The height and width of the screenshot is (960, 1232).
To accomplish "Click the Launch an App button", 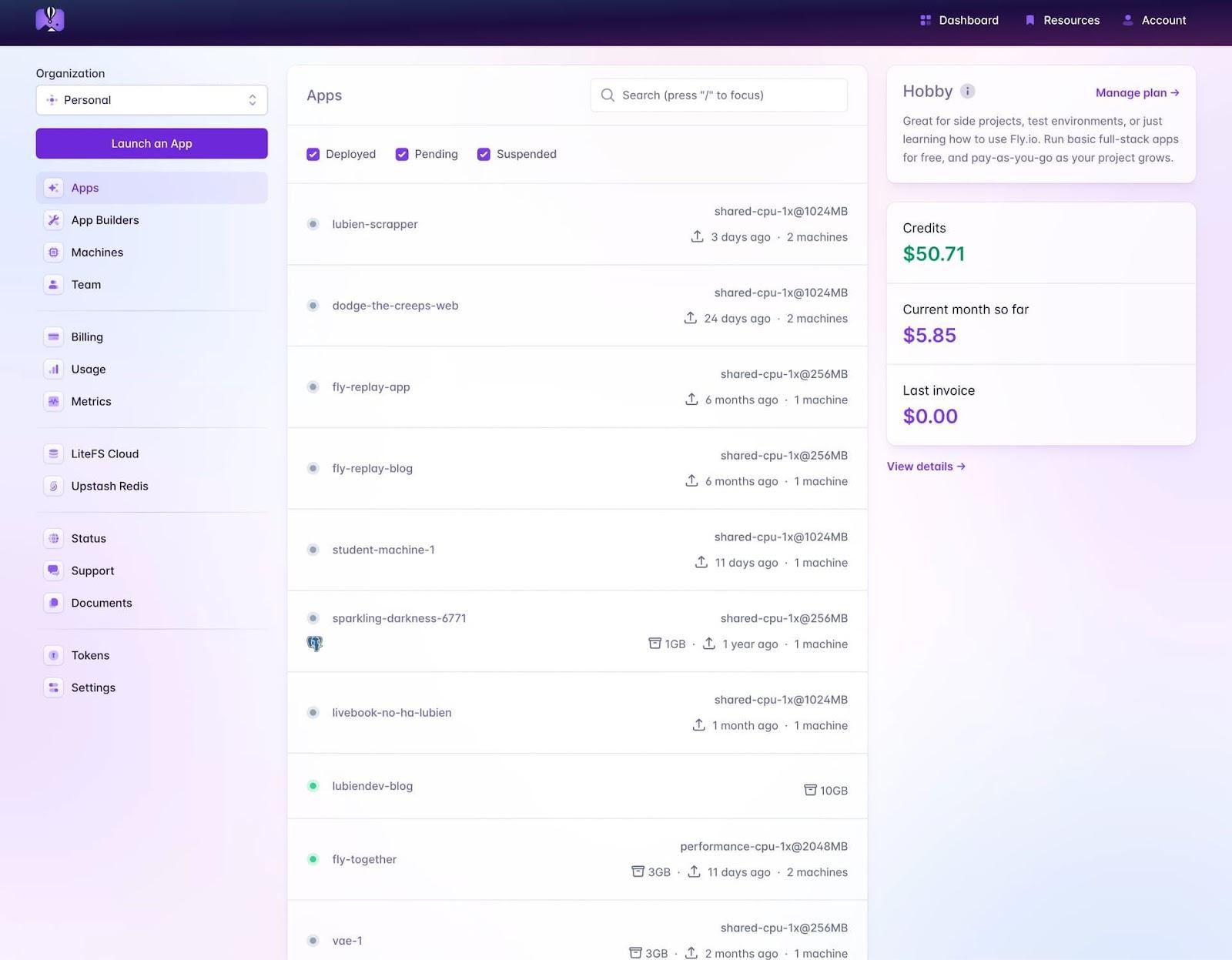I will tap(152, 143).
